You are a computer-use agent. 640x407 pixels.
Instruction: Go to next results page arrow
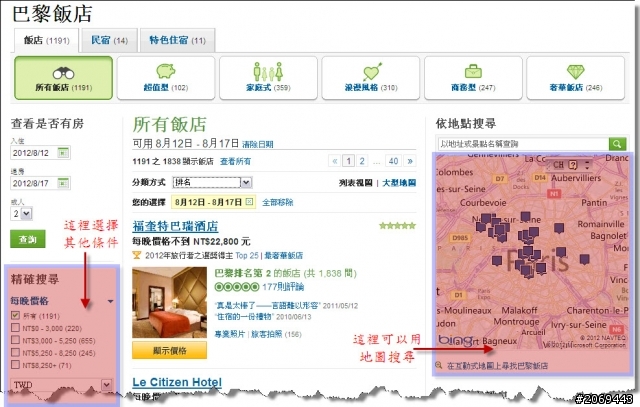click(410, 161)
